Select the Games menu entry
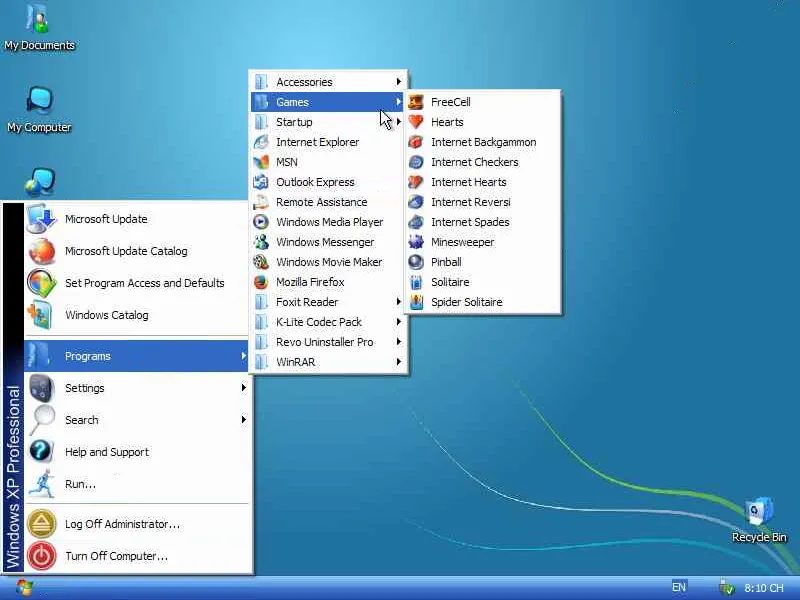The height and width of the screenshot is (600, 800). [328, 102]
